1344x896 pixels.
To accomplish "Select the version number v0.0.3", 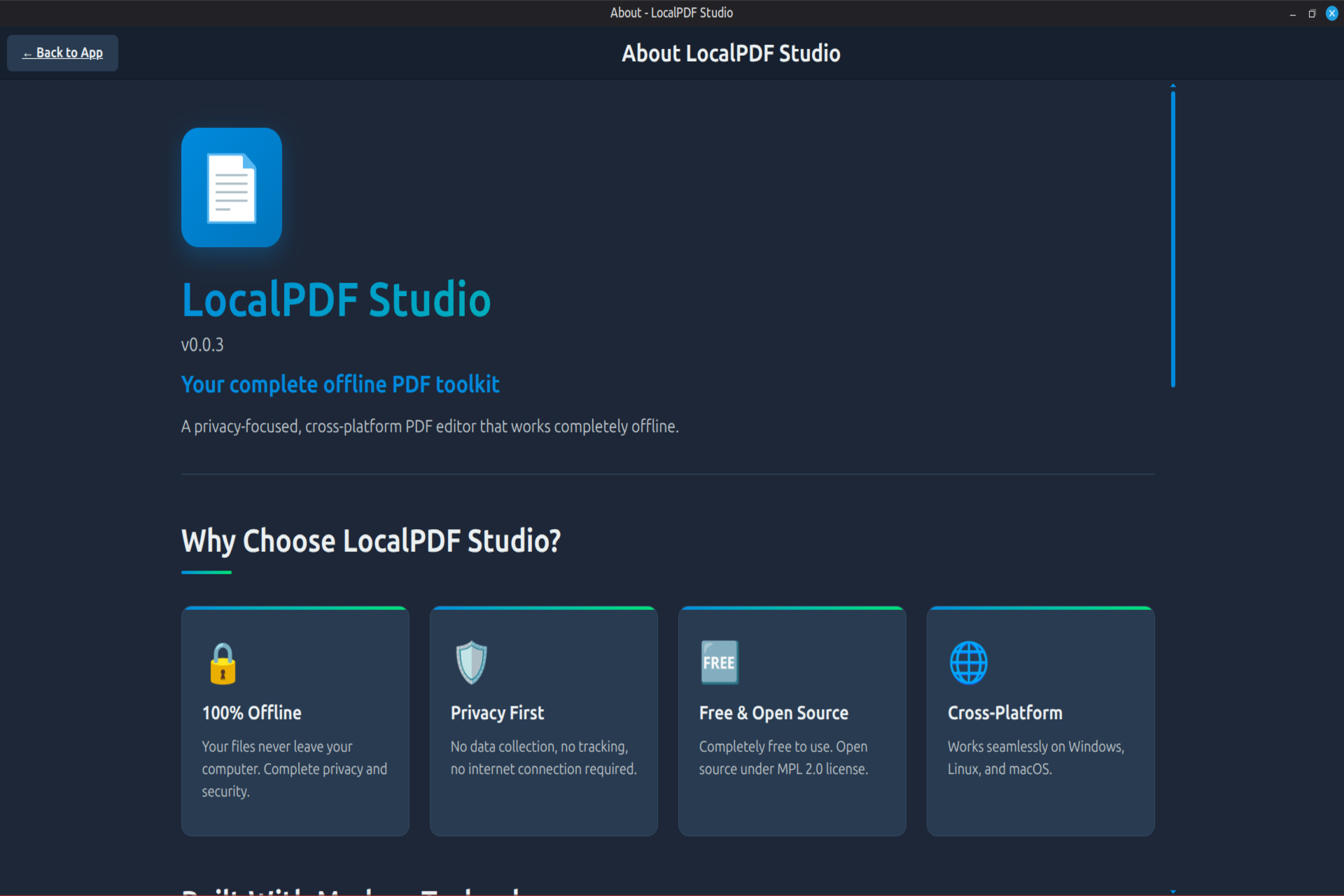I will (201, 344).
